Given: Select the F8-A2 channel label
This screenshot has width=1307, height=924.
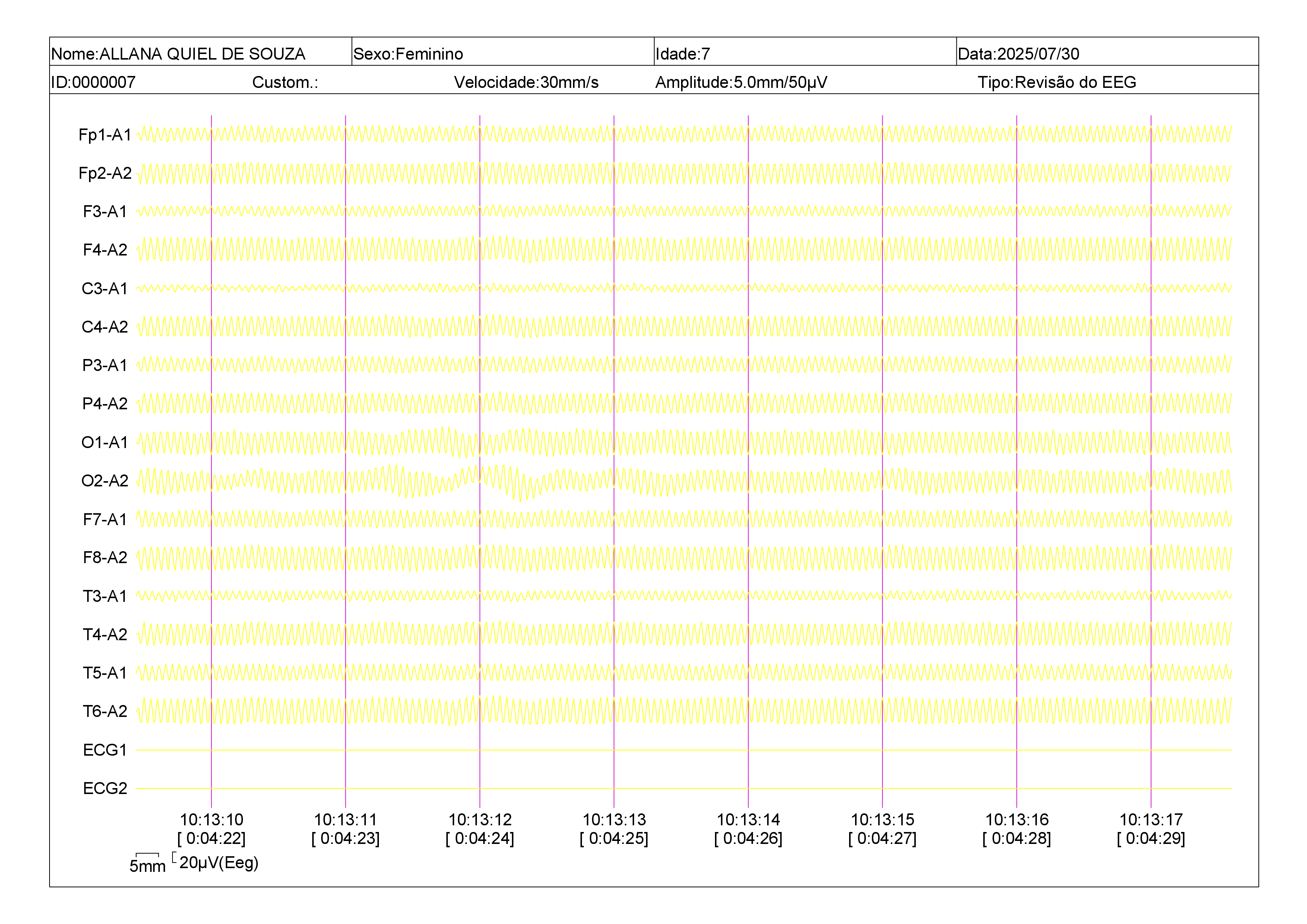Looking at the screenshot, I should (x=105, y=558).
